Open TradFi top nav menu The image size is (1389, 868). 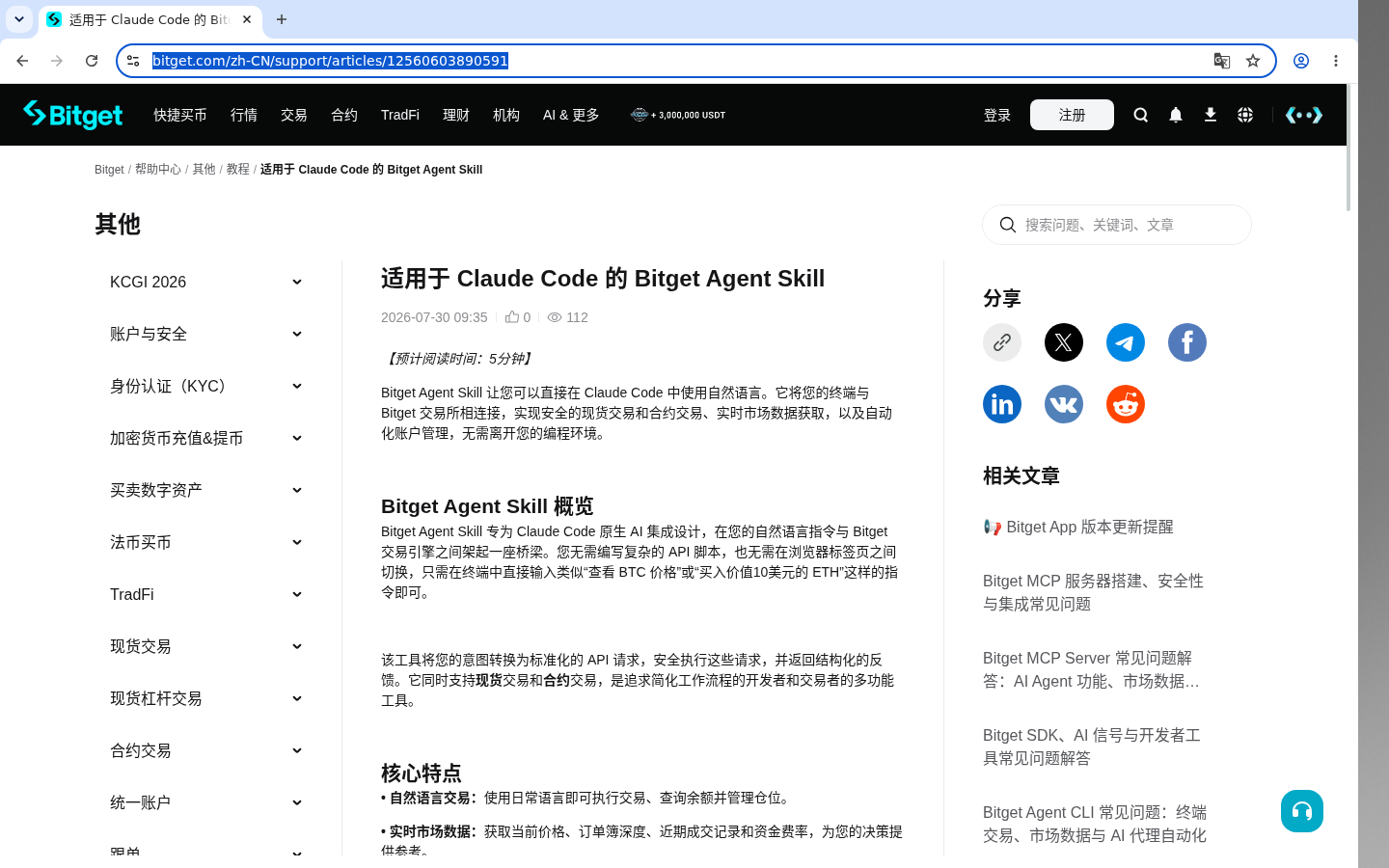pos(400,115)
